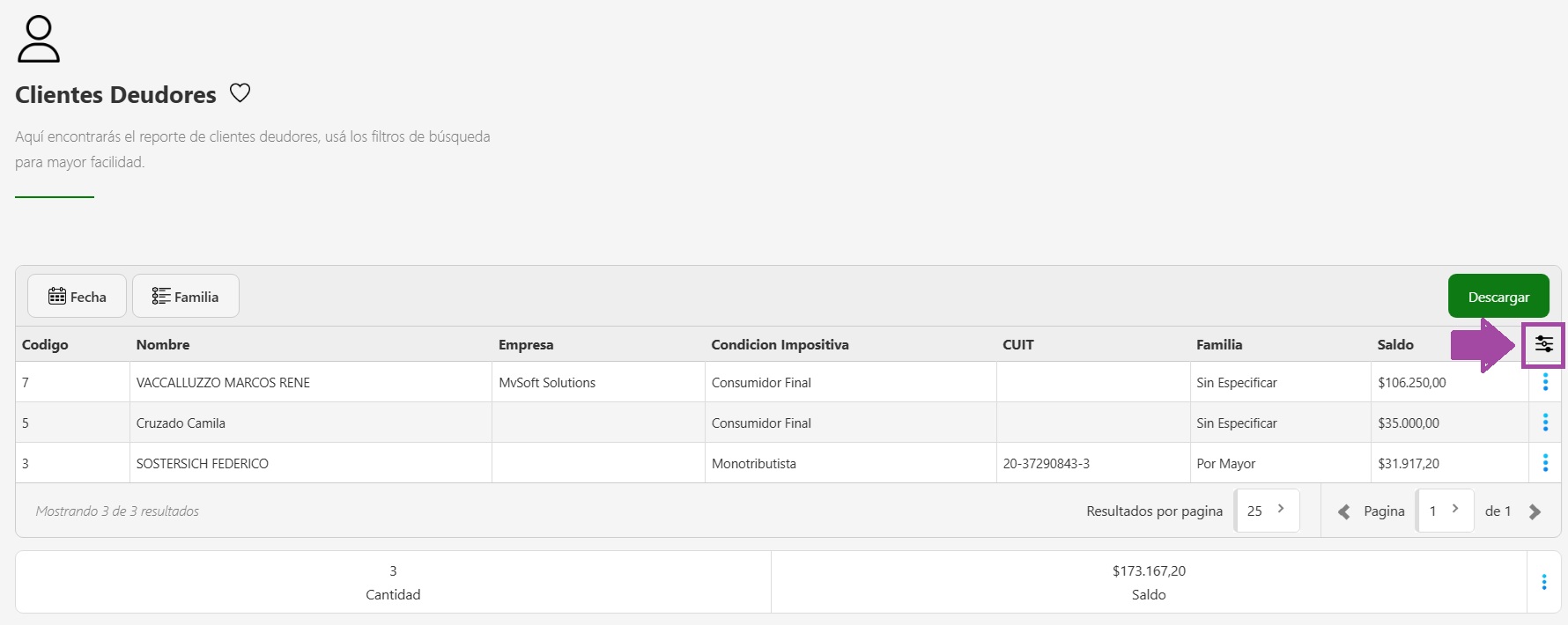This screenshot has height=625, width=1568.
Task: Click the CUIT value 20-37290843-3
Action: tap(1046, 464)
